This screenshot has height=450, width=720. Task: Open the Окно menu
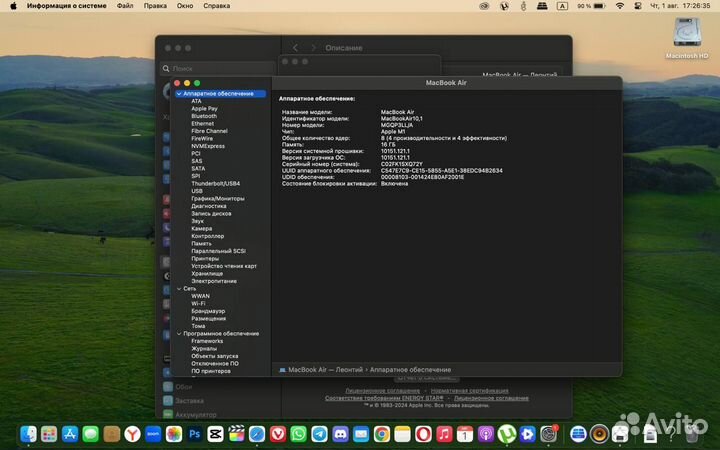click(185, 6)
